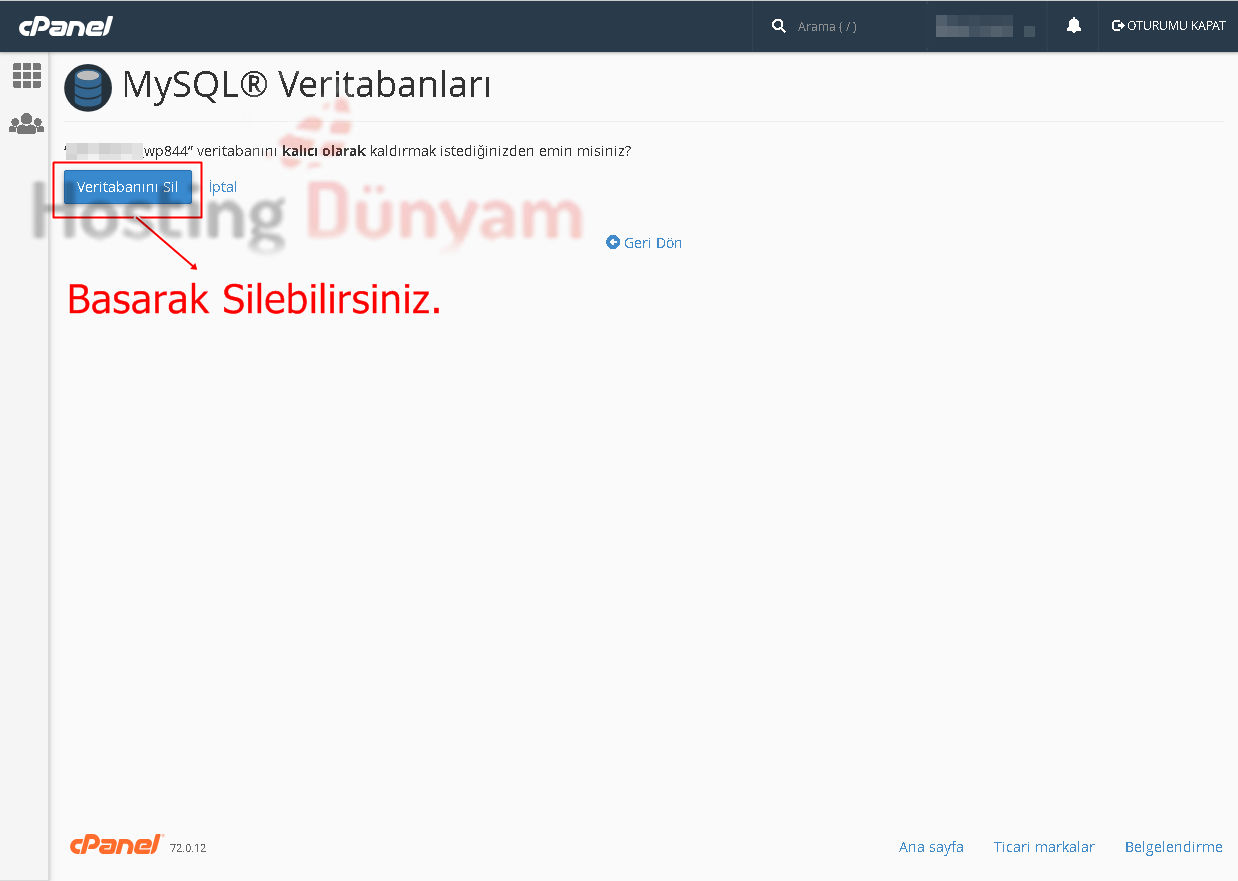This screenshot has width=1238, height=881.
Task: Open the home grid icon in sidebar
Action: (27, 75)
